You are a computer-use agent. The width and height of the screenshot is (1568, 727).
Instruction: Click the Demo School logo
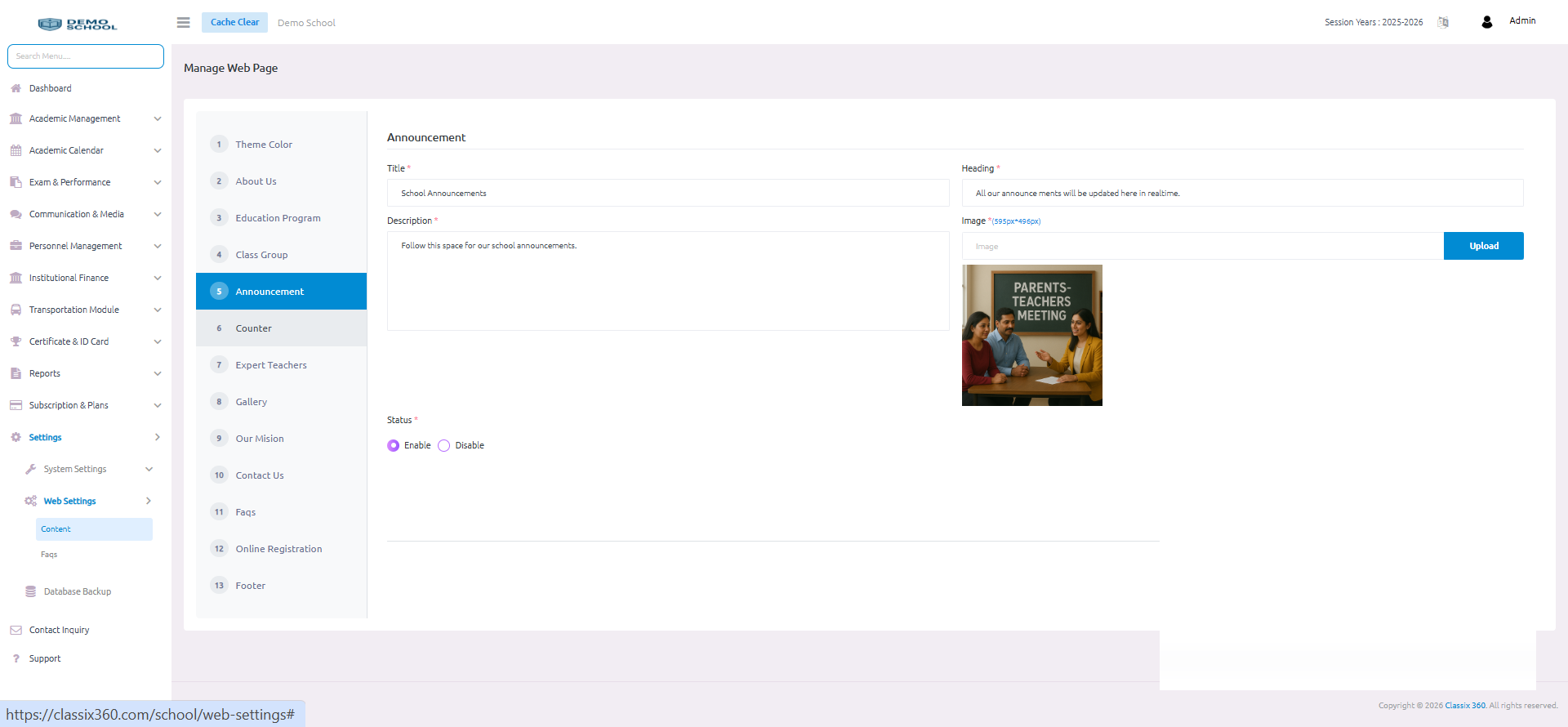(x=78, y=24)
